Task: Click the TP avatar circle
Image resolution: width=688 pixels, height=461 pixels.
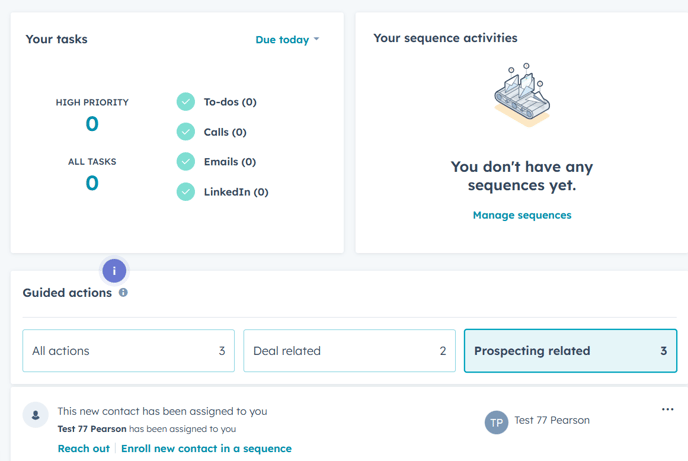Action: point(496,422)
